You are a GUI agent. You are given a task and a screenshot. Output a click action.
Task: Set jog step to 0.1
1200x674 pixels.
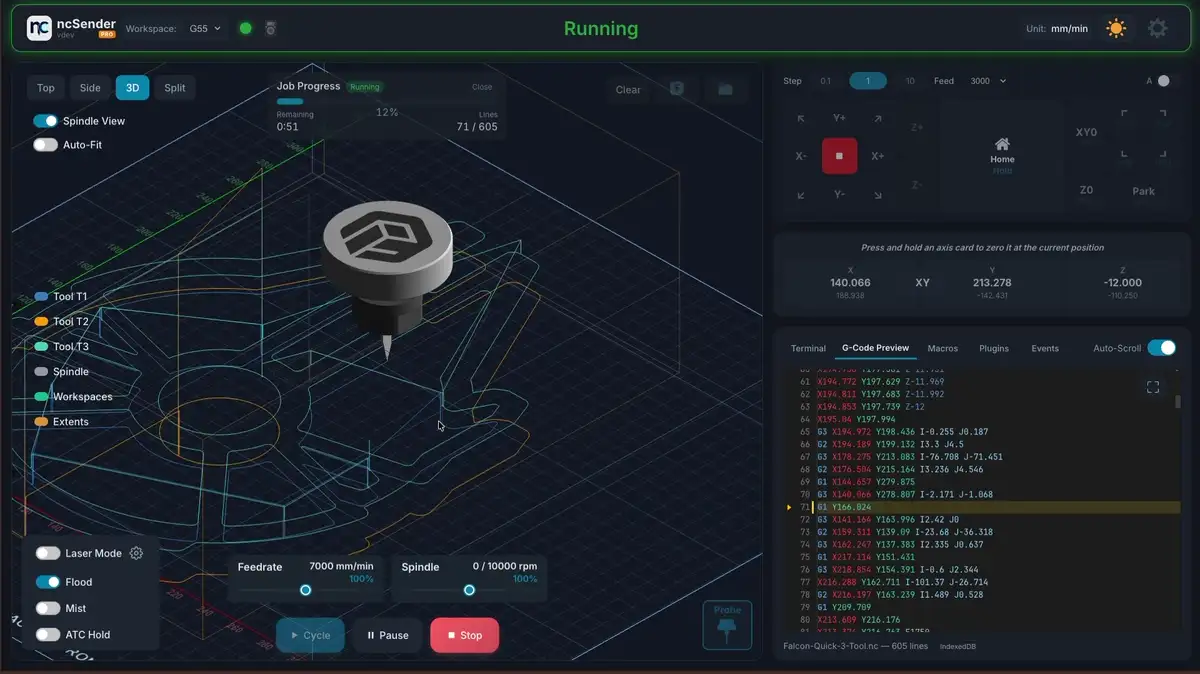click(825, 81)
